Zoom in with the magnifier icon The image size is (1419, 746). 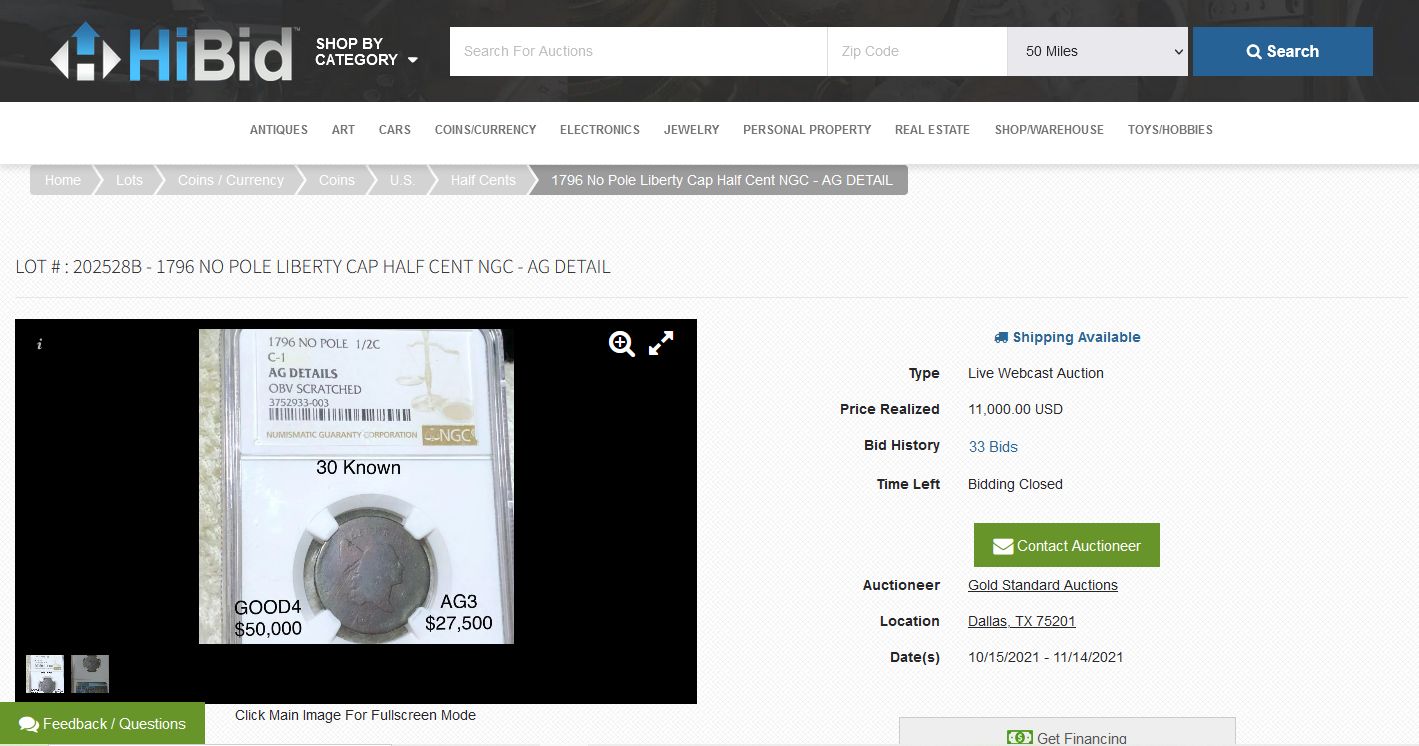(622, 344)
